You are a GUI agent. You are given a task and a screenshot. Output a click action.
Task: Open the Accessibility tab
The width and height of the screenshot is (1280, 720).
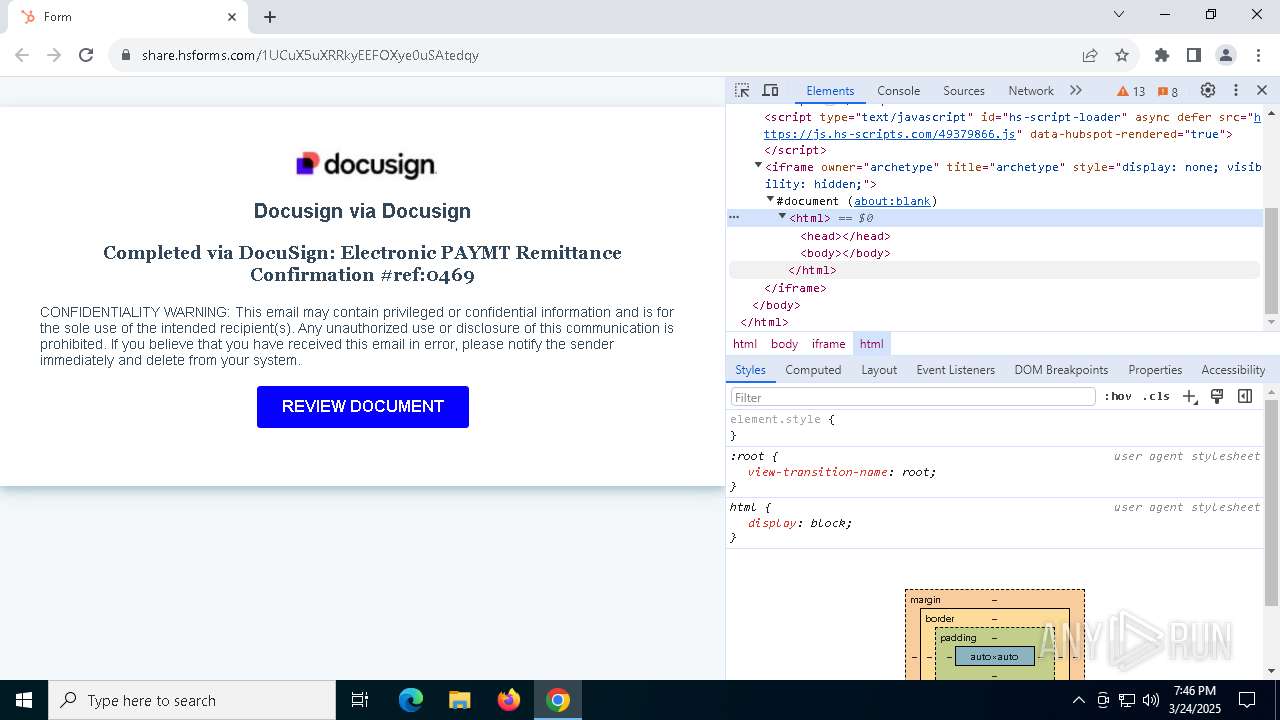click(x=1233, y=370)
